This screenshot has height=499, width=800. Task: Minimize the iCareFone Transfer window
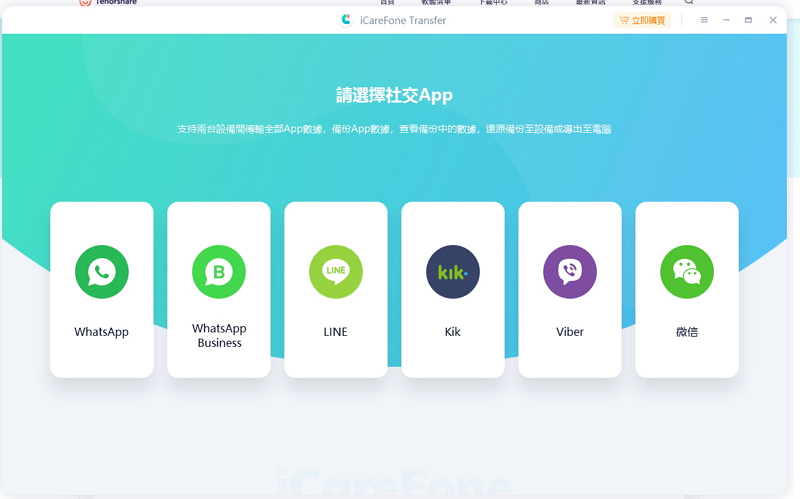pyautogui.click(x=726, y=20)
